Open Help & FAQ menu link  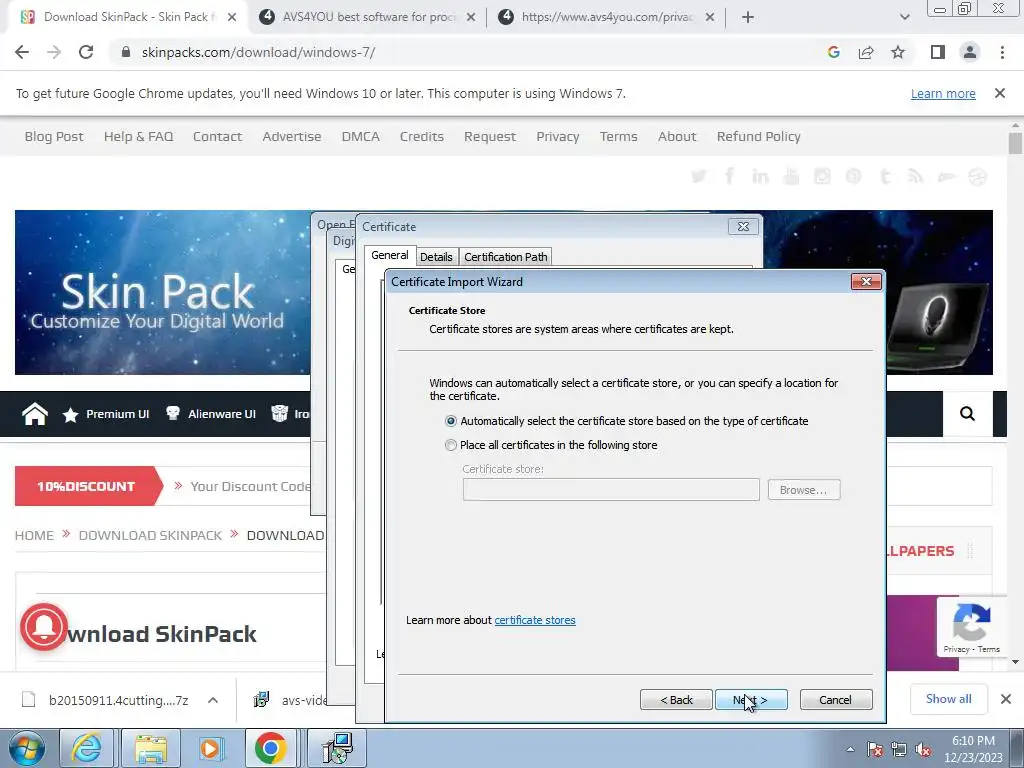[x=138, y=136]
